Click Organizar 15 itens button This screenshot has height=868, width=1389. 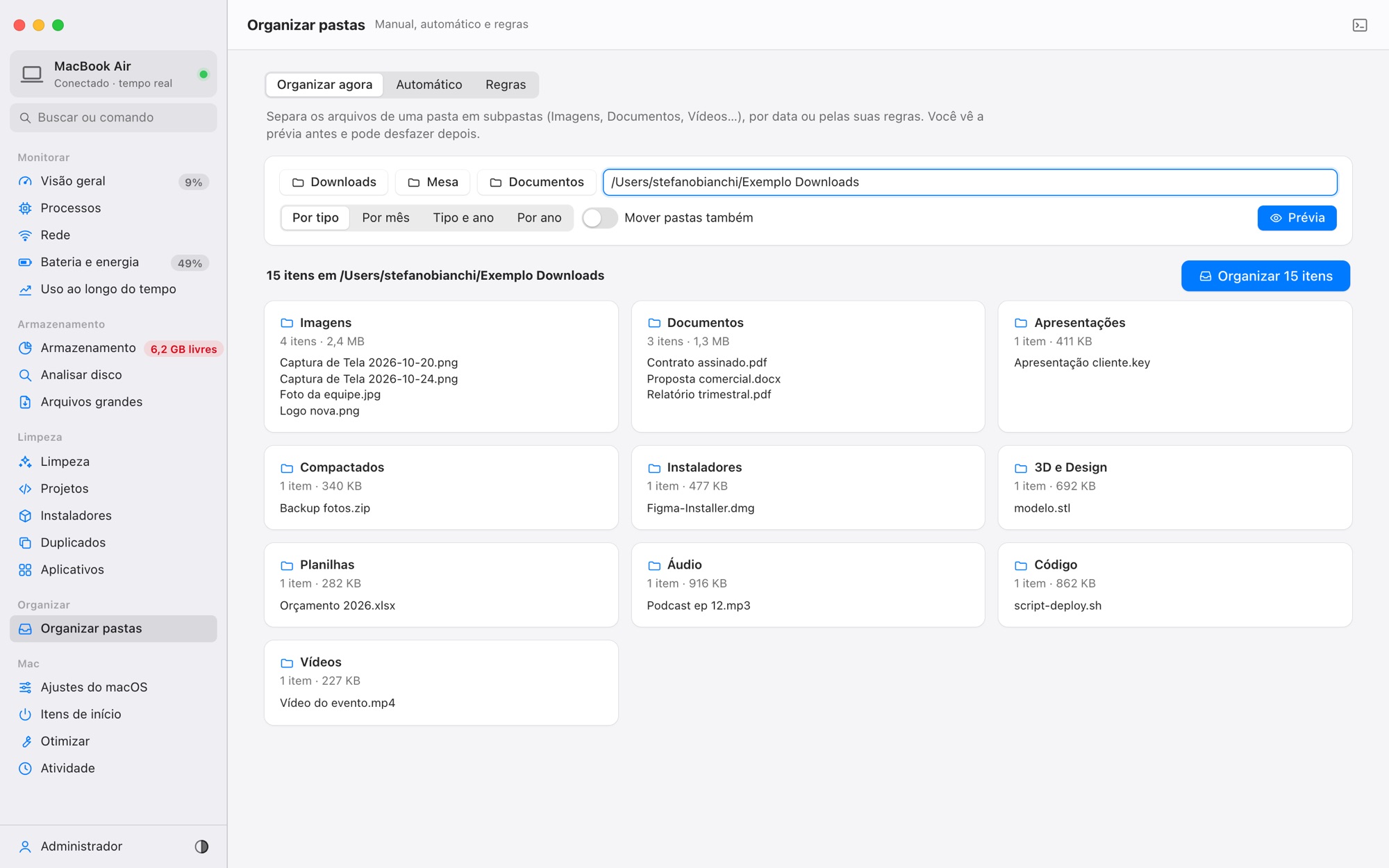[x=1265, y=276]
